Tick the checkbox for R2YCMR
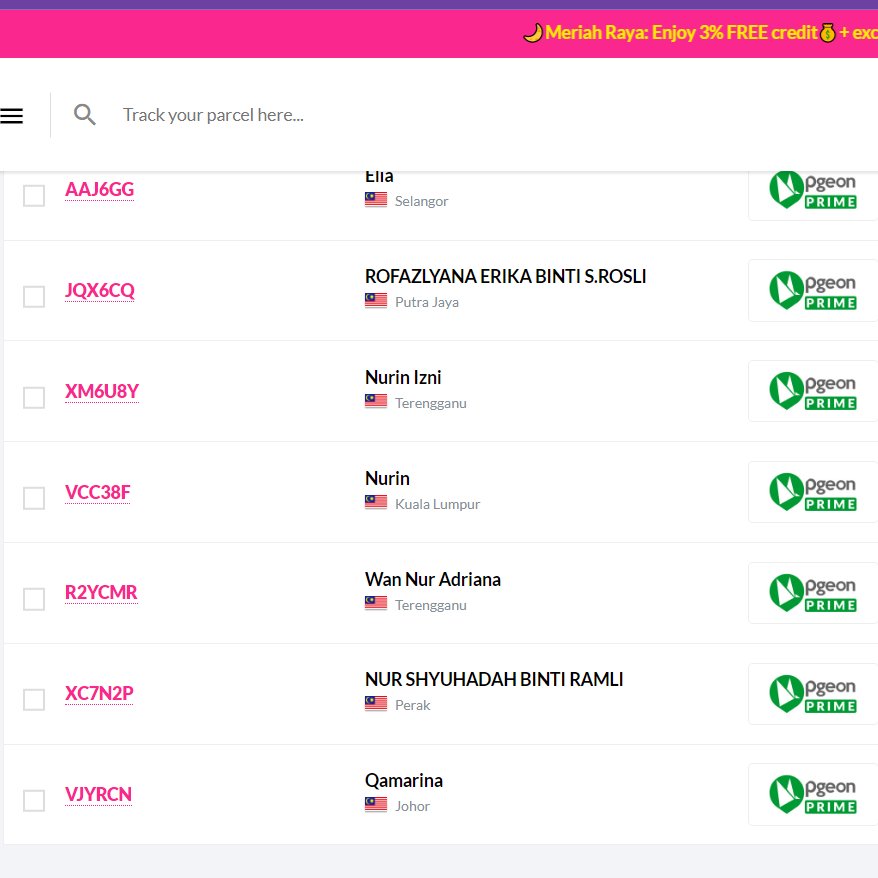Viewport: 878px width, 878px height. tap(34, 599)
